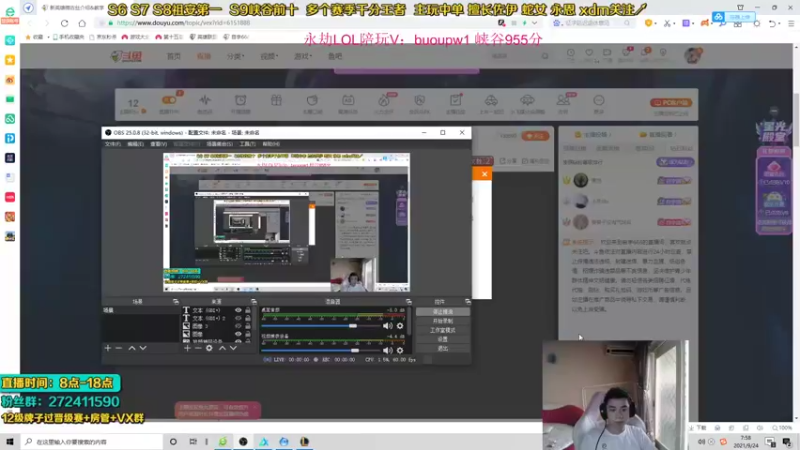The width and height of the screenshot is (800, 450).
Task: Open the 编辑(E) menu in OBS
Action: pos(135,144)
